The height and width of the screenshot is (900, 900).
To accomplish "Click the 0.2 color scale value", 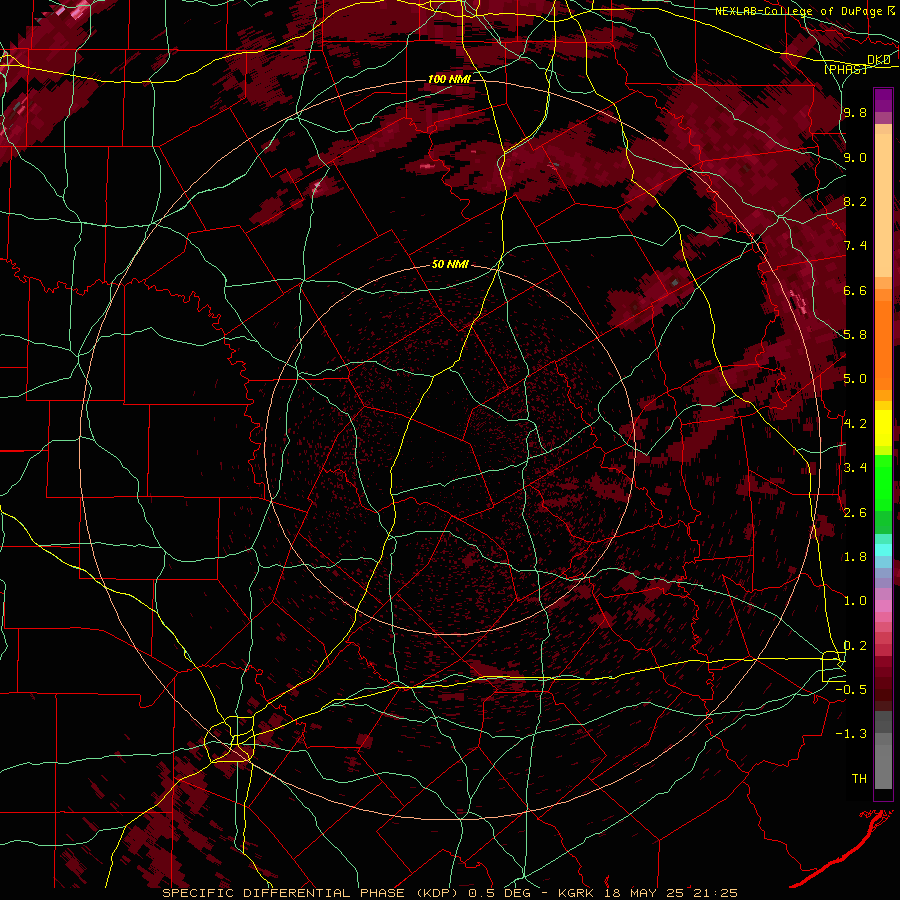I will click(855, 646).
